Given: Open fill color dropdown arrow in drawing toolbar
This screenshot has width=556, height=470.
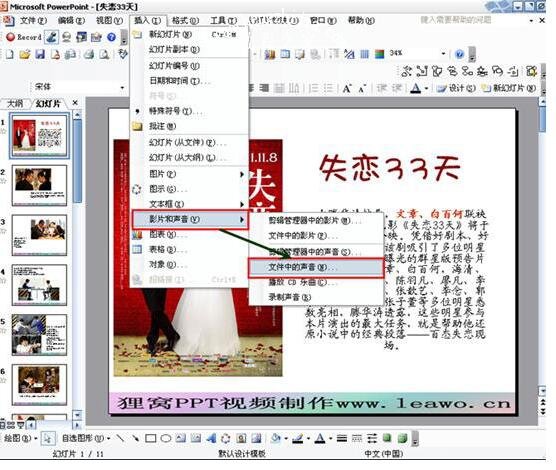Looking at the screenshot, I should tap(285, 439).
